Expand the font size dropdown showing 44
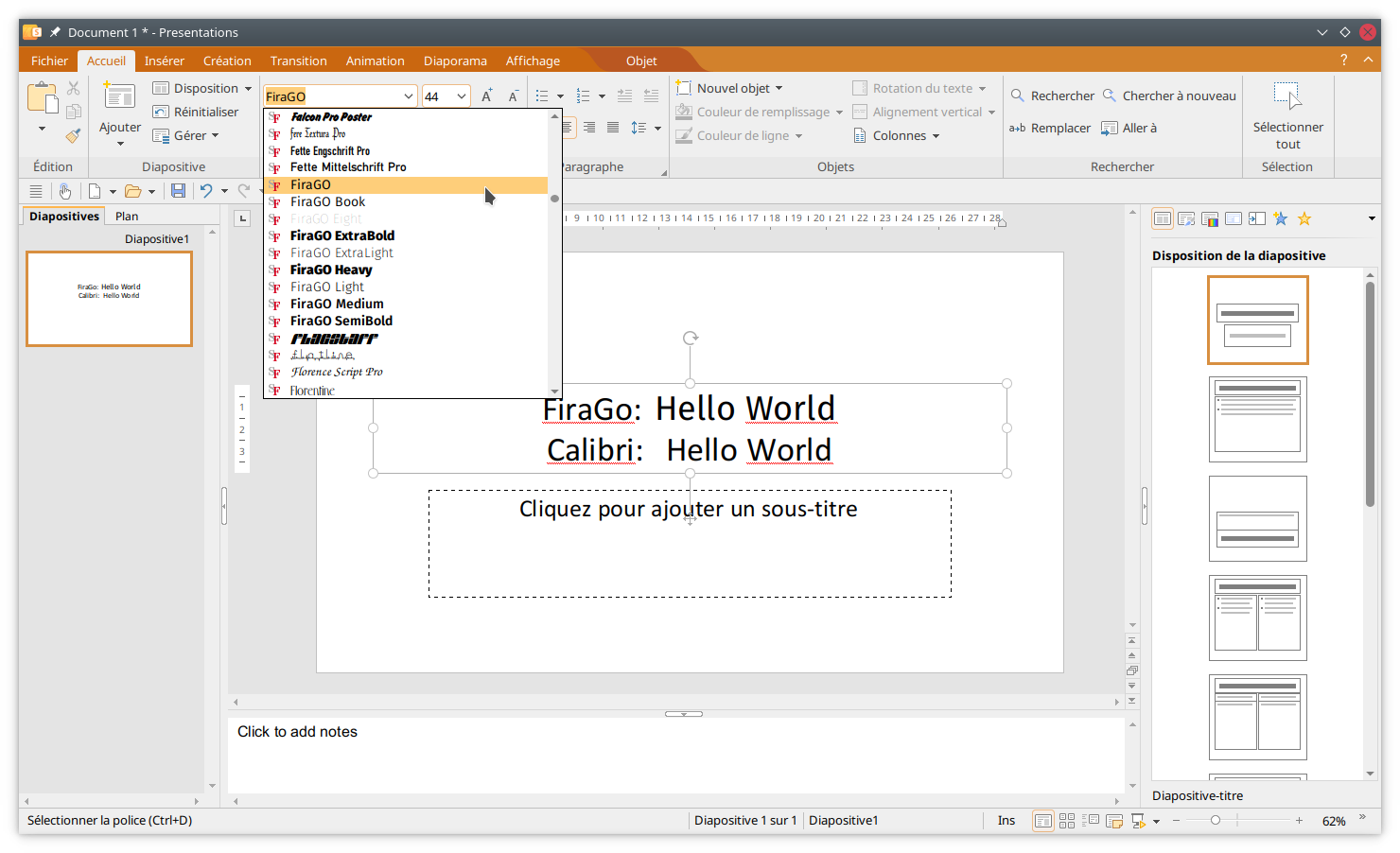The height and width of the screenshot is (853, 1400). coord(462,96)
